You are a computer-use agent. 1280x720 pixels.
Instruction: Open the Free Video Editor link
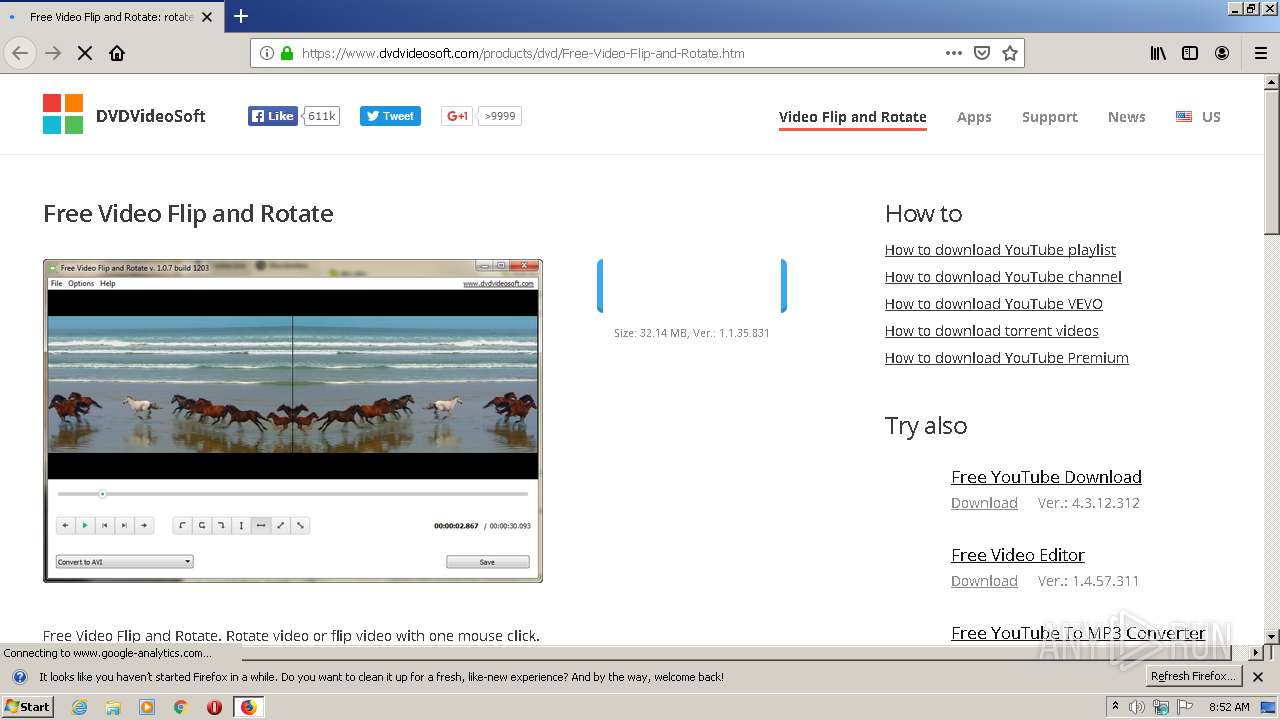pos(1018,555)
